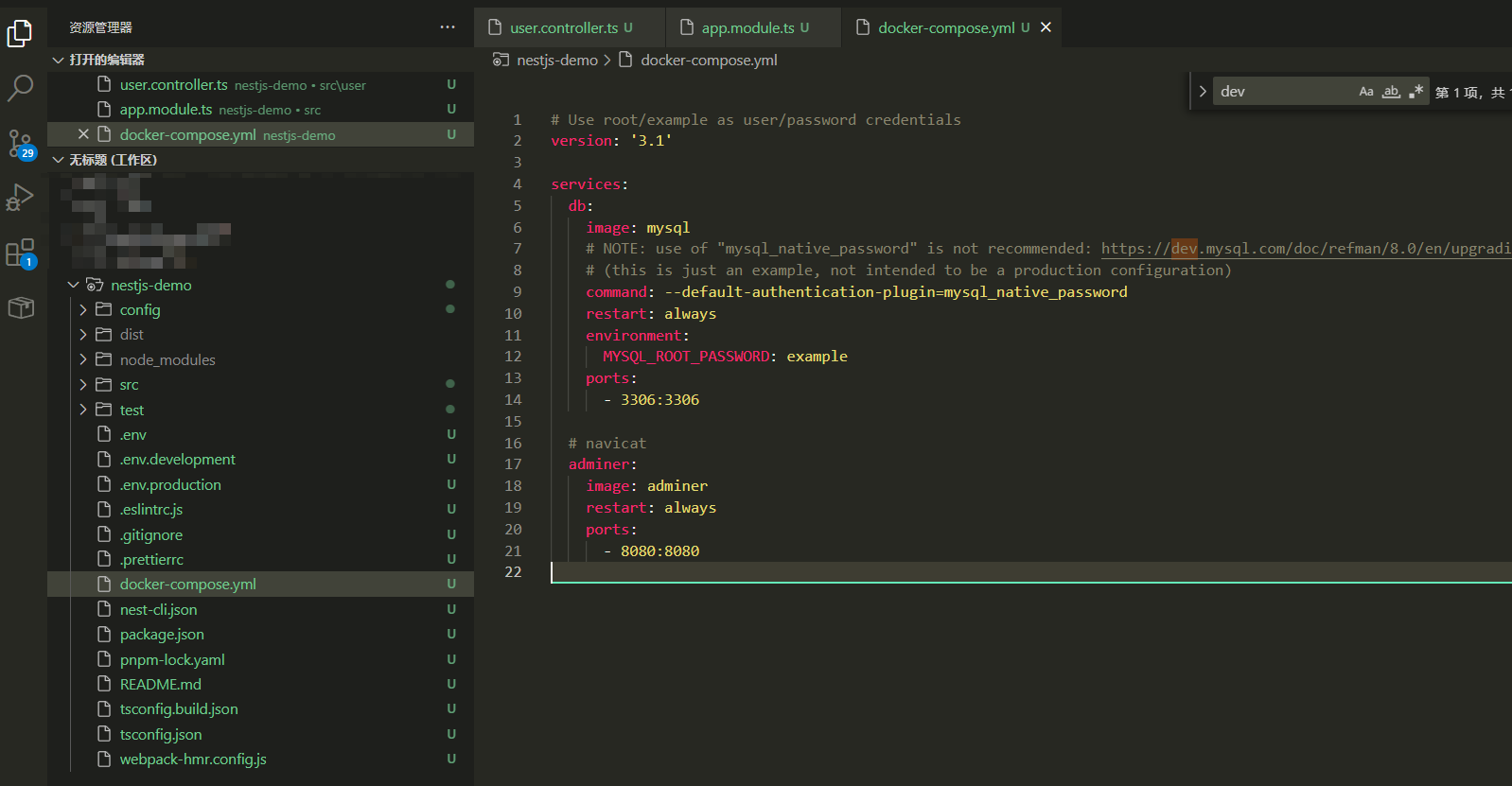Open the .env file
Screen dimensions: 1512x786
(x=260, y=434)
